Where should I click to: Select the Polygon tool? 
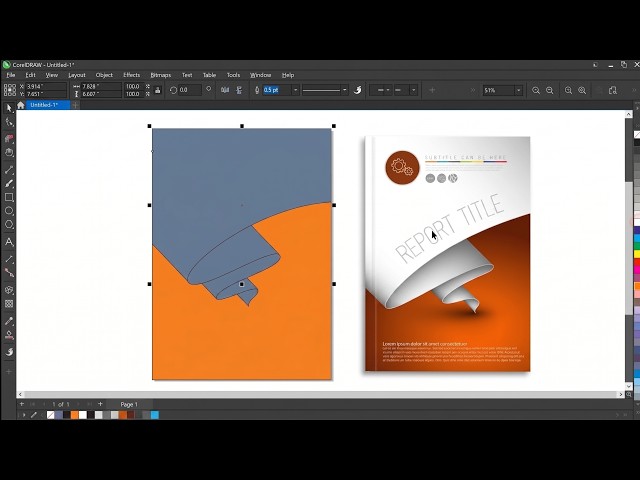click(9, 225)
